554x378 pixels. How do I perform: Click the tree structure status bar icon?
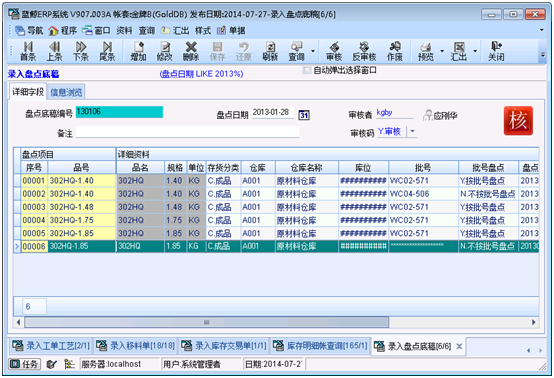[x=69, y=364]
